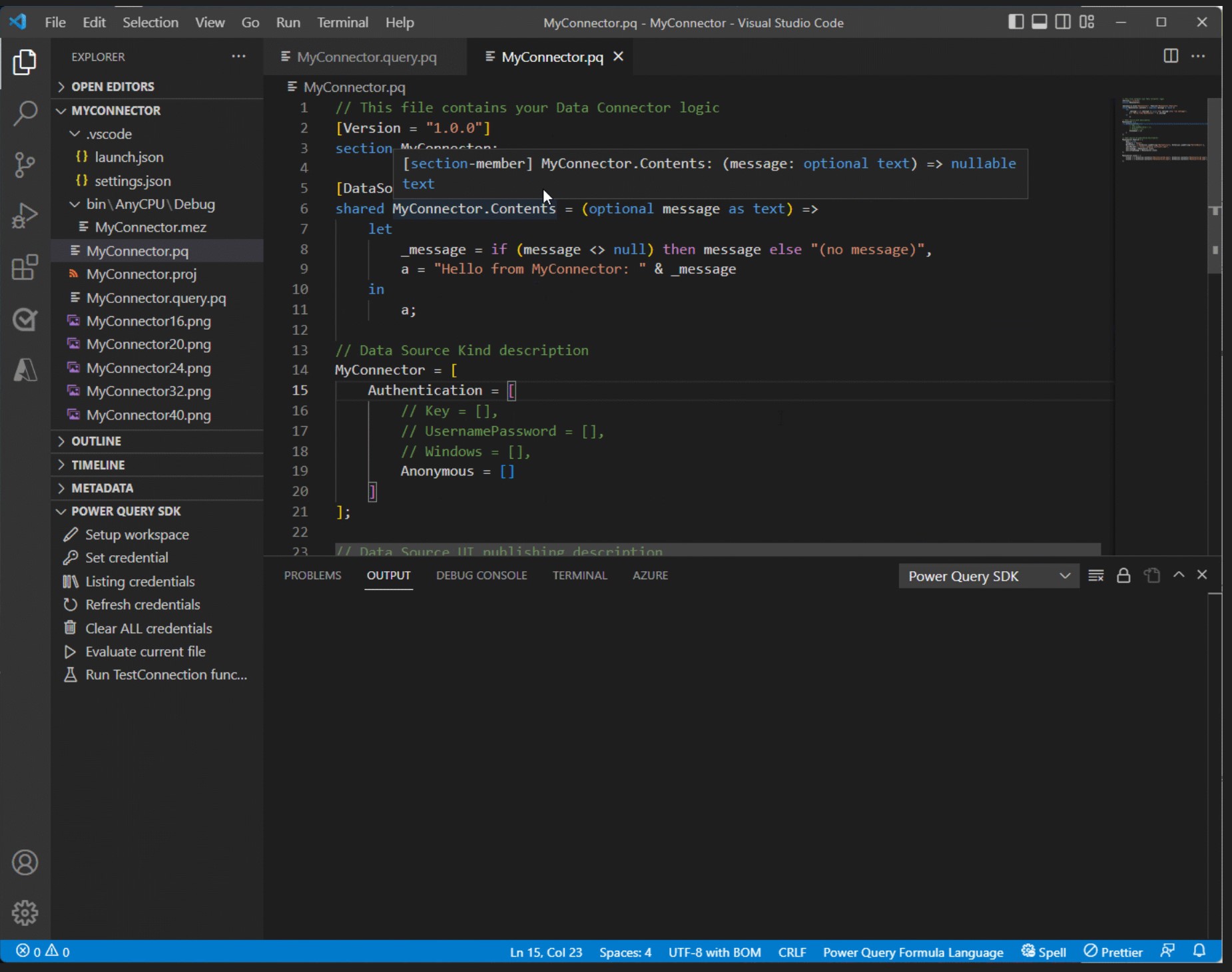Open the Source Control panel
Image resolution: width=1232 pixels, height=972 pixels.
[x=25, y=164]
